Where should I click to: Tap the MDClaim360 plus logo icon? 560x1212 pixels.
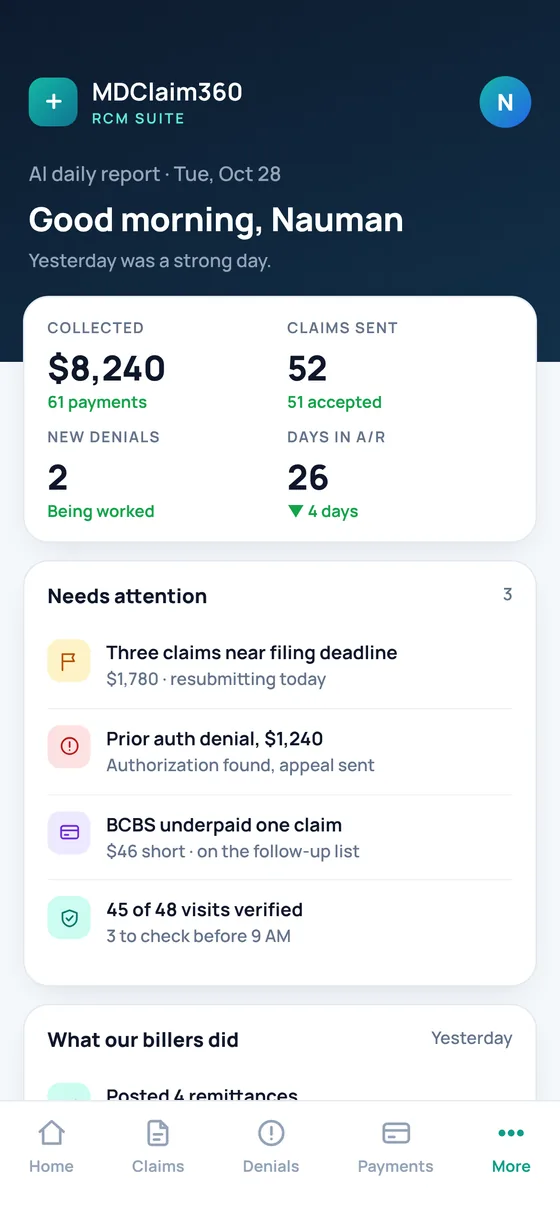coord(53,102)
